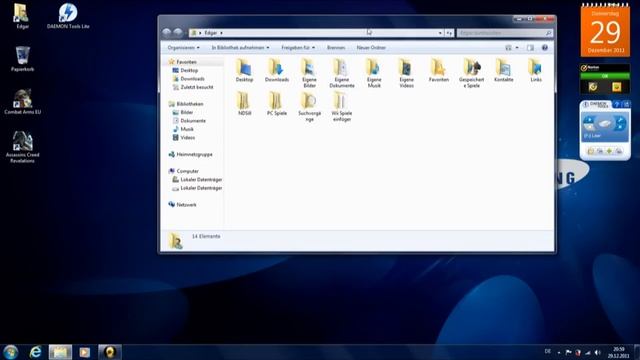
Task: Click the Explorer search input field
Action: click(x=504, y=33)
